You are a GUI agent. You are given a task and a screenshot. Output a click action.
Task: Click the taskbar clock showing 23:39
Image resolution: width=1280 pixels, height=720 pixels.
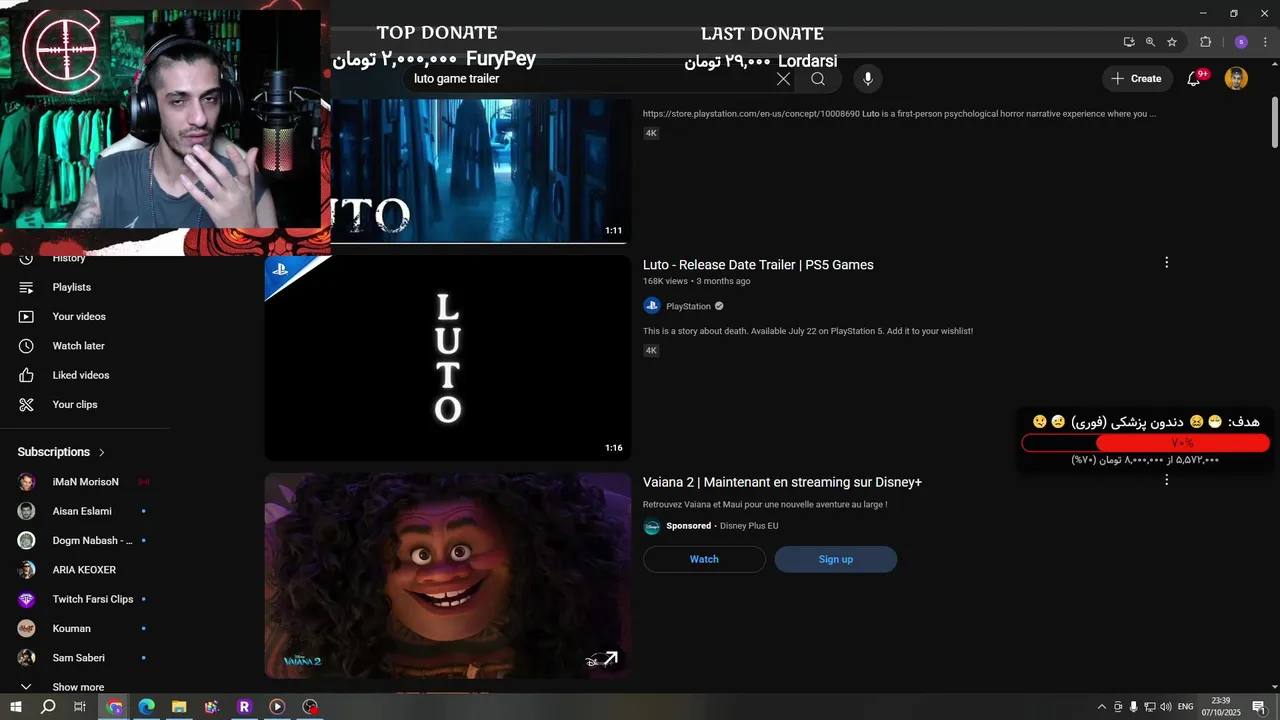(x=1221, y=707)
